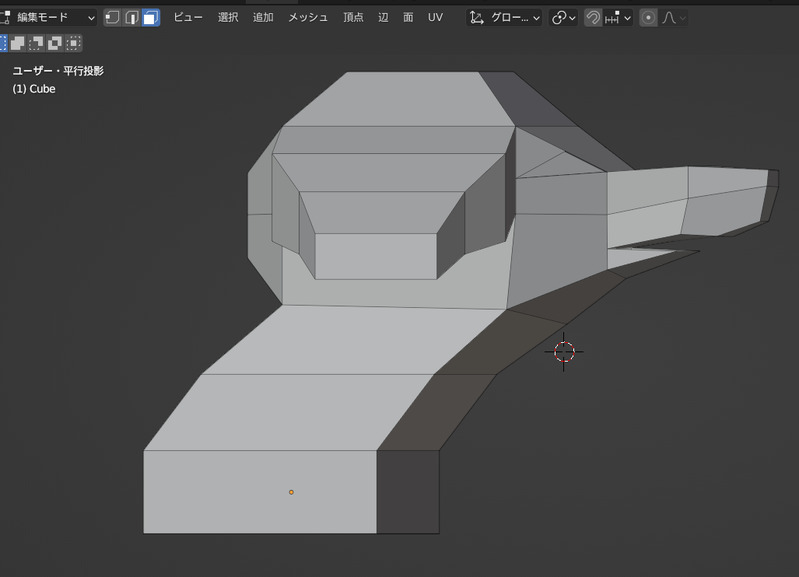This screenshot has width=799, height=577.
Task: Choose the extend selection mode icon
Action: click(18, 43)
